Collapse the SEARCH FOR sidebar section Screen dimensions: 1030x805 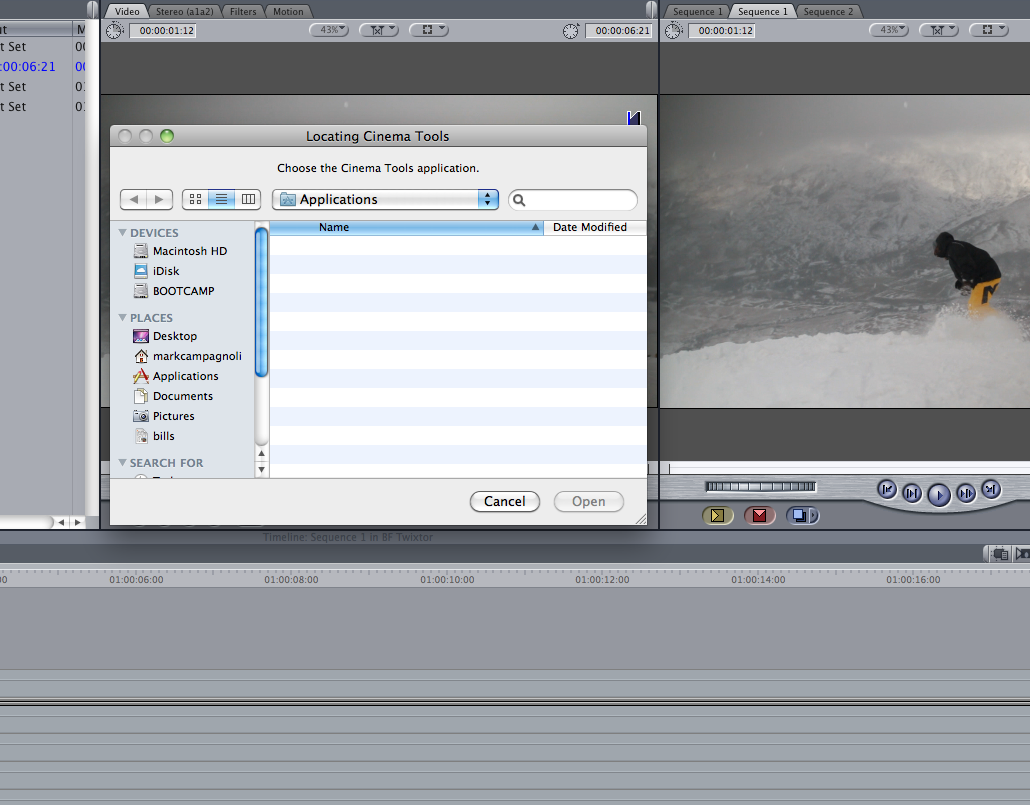[x=122, y=463]
